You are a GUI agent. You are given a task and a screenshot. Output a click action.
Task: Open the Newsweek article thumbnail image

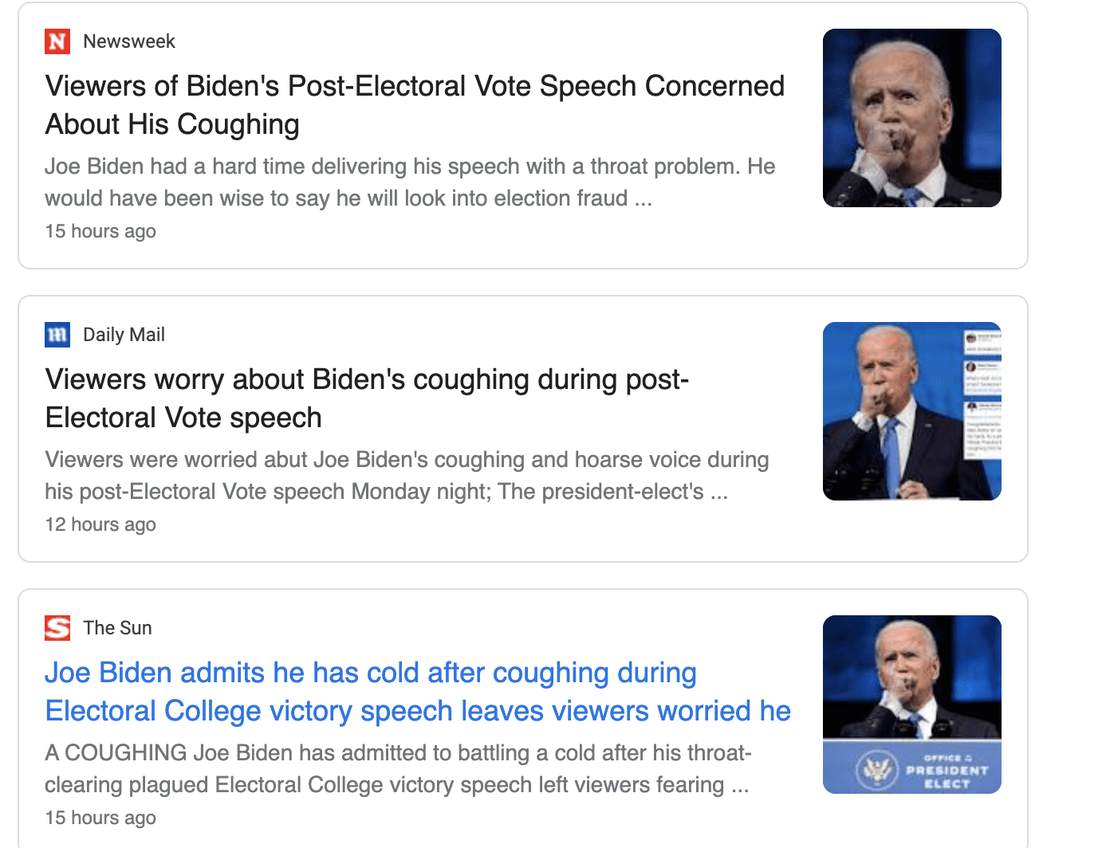pos(911,118)
